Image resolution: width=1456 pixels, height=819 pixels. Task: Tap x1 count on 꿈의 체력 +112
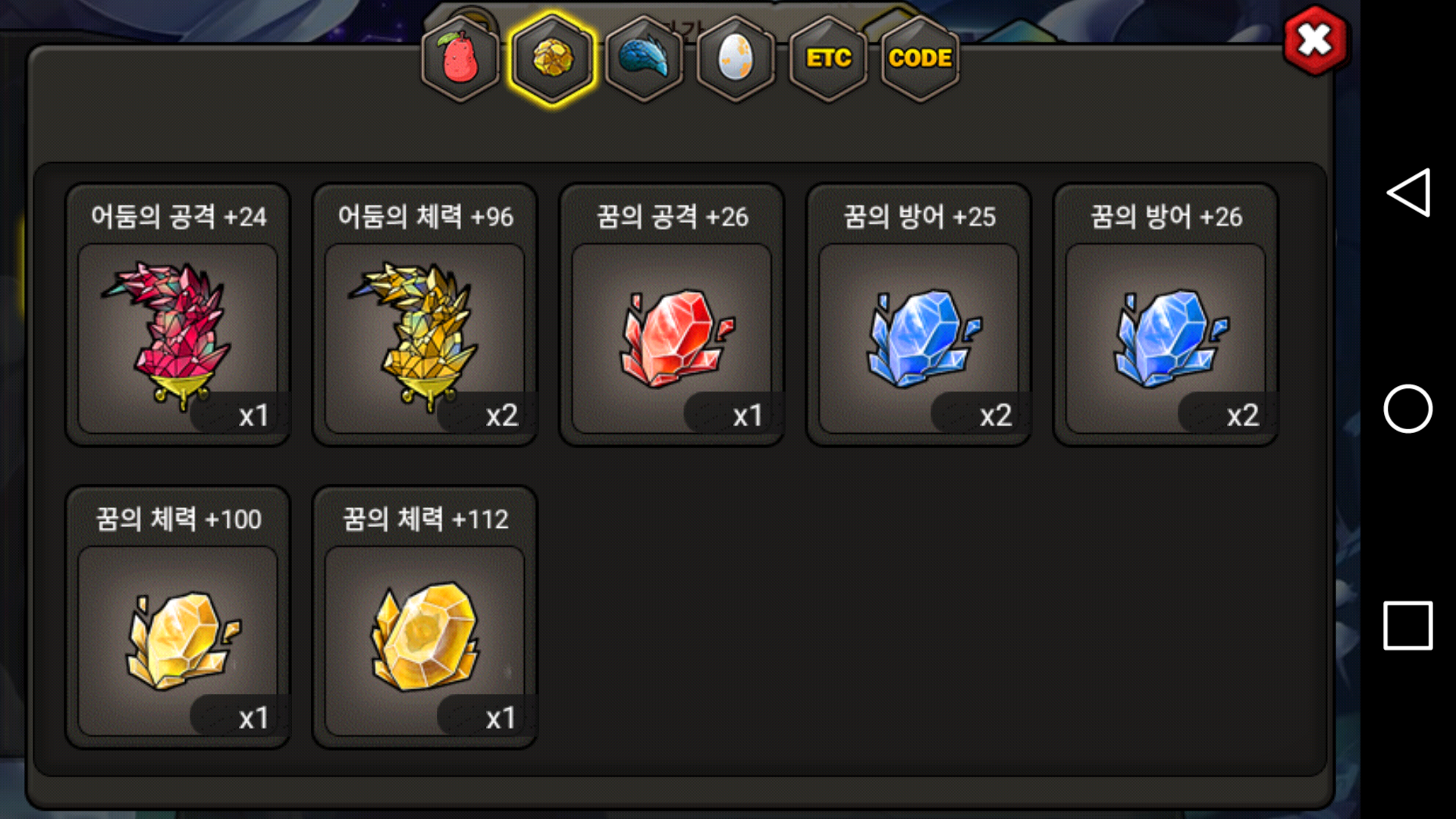click(500, 717)
